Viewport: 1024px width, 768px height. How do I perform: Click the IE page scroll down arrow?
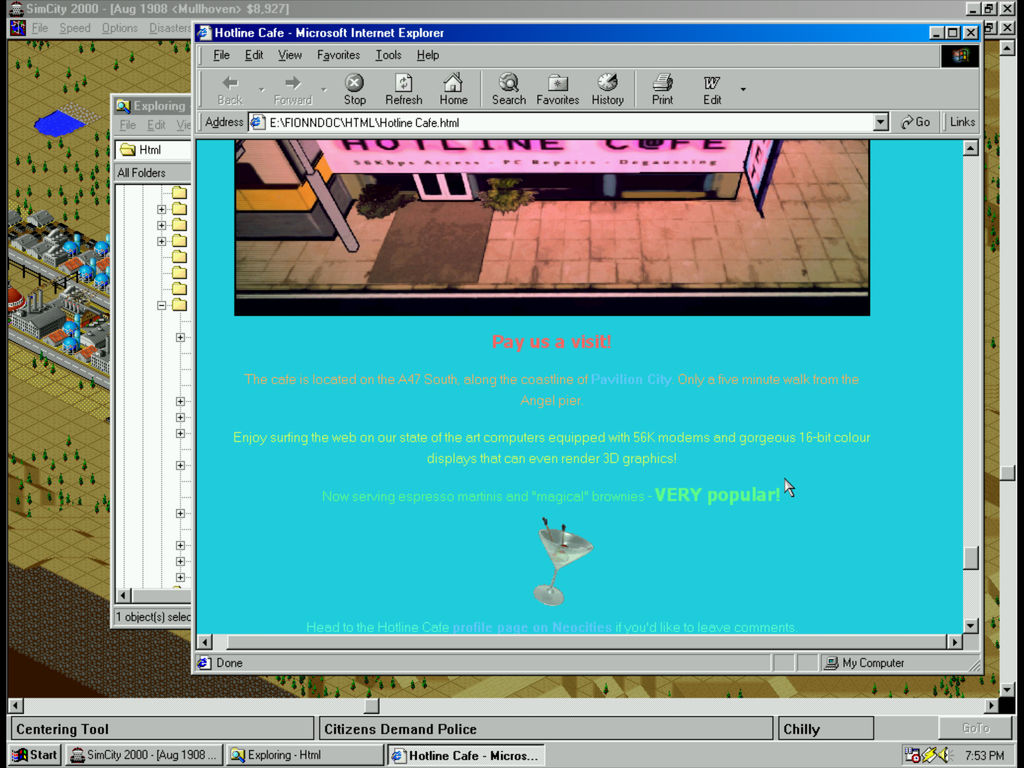pos(970,626)
